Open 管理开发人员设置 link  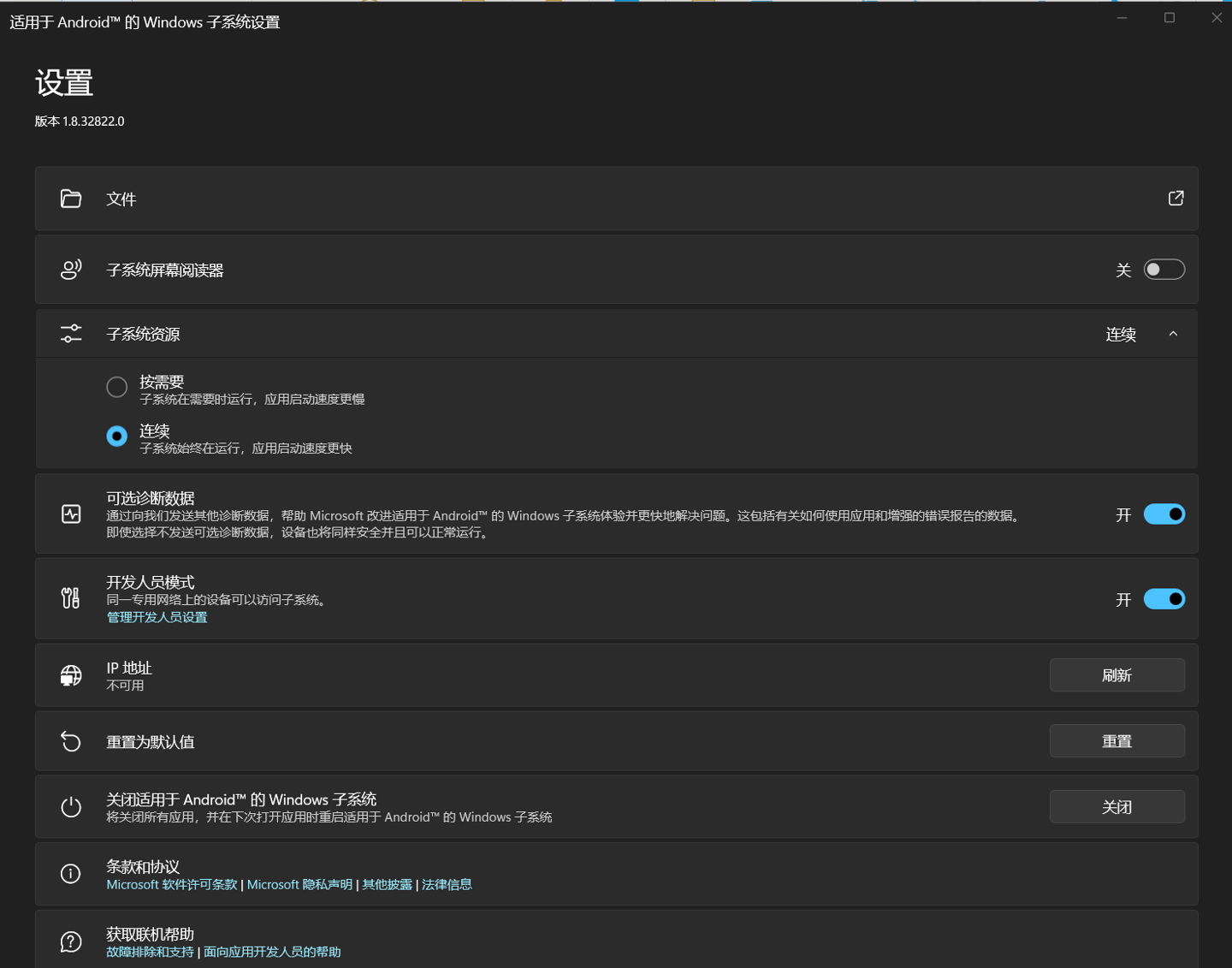157,616
